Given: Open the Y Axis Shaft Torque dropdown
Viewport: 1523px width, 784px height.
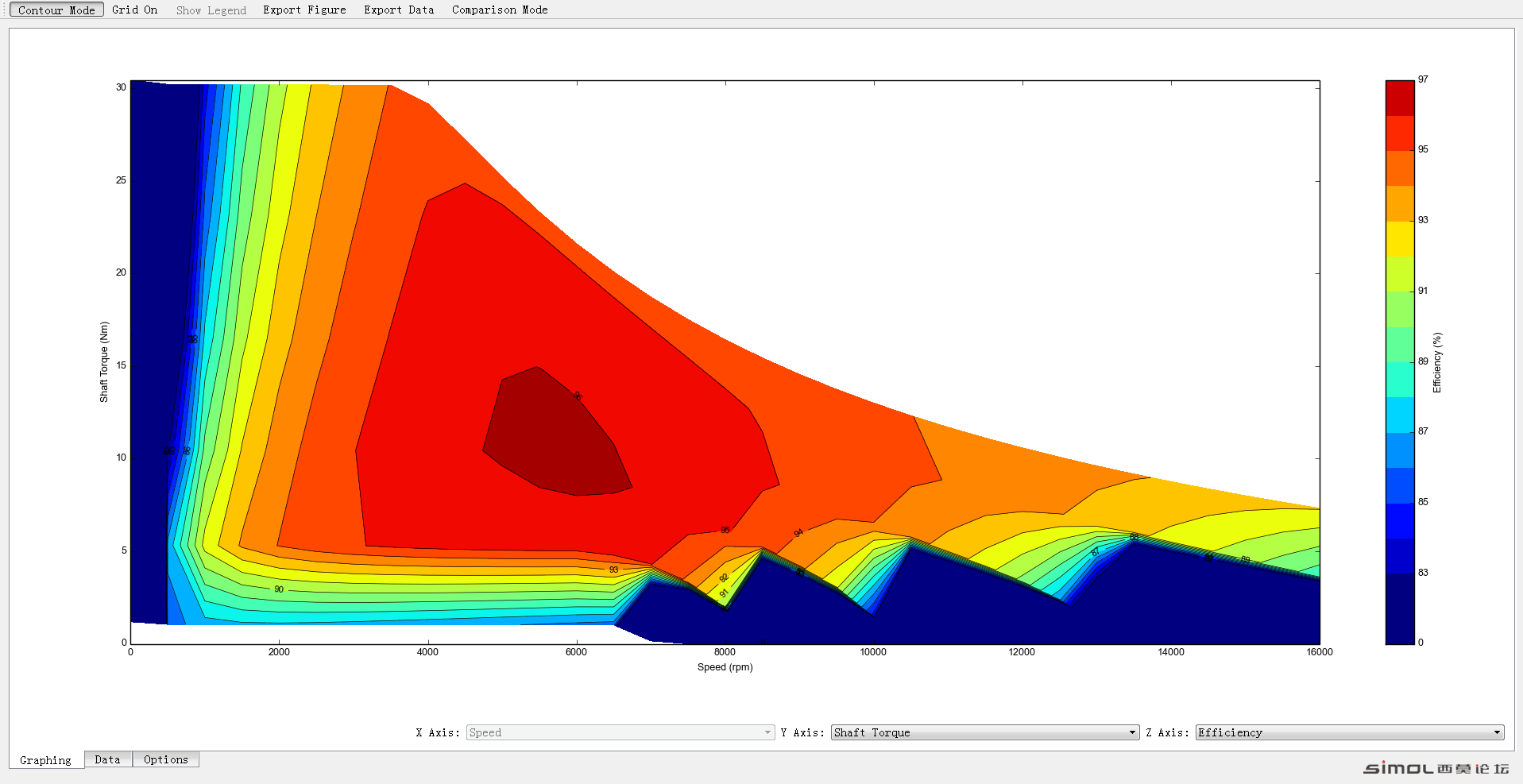Looking at the screenshot, I should point(985,732).
